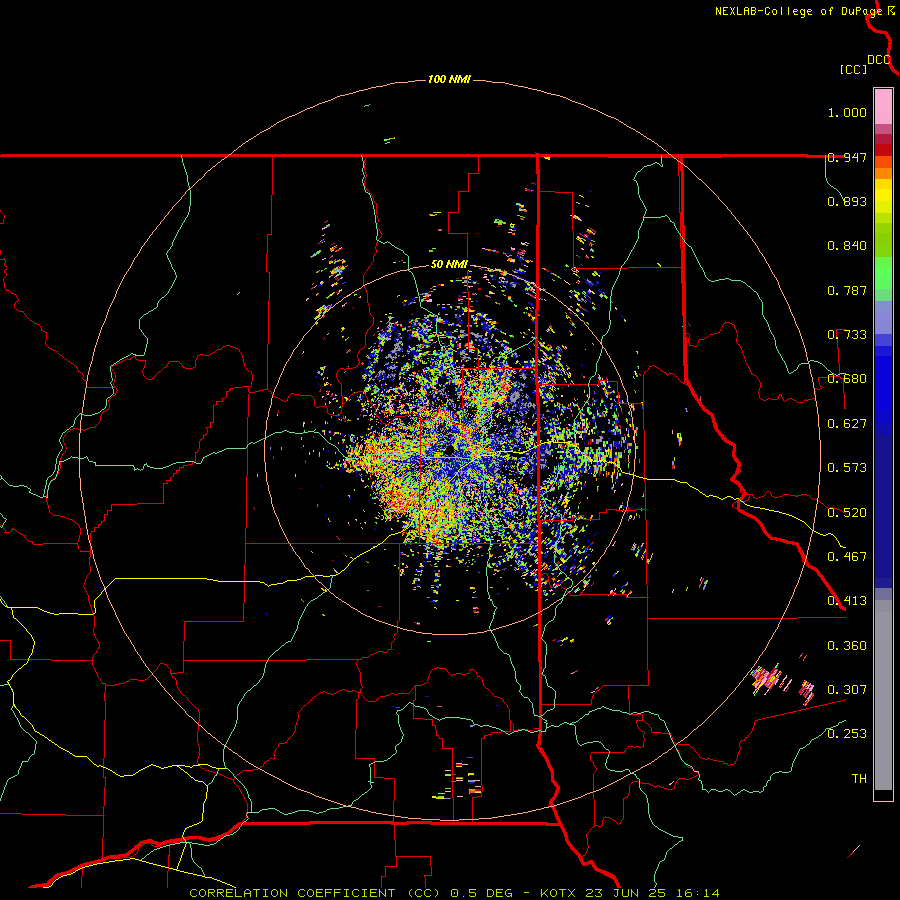900x900 pixels.
Task: Pick the pink swatch atop the color bar
Action: (x=883, y=107)
